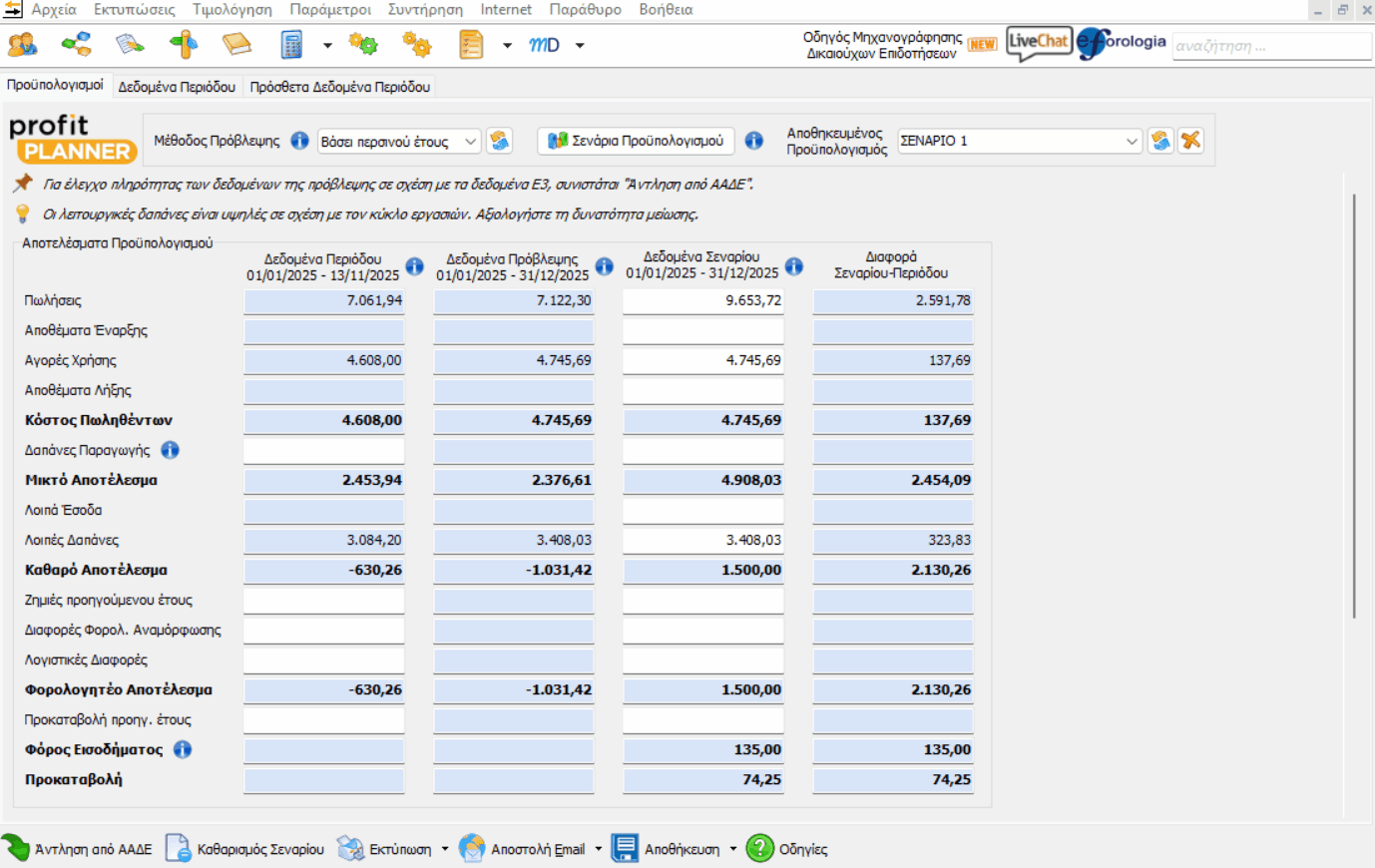Click info icon beside Δαπάνες Παραγωγής
1375x868 pixels.
tap(171, 450)
